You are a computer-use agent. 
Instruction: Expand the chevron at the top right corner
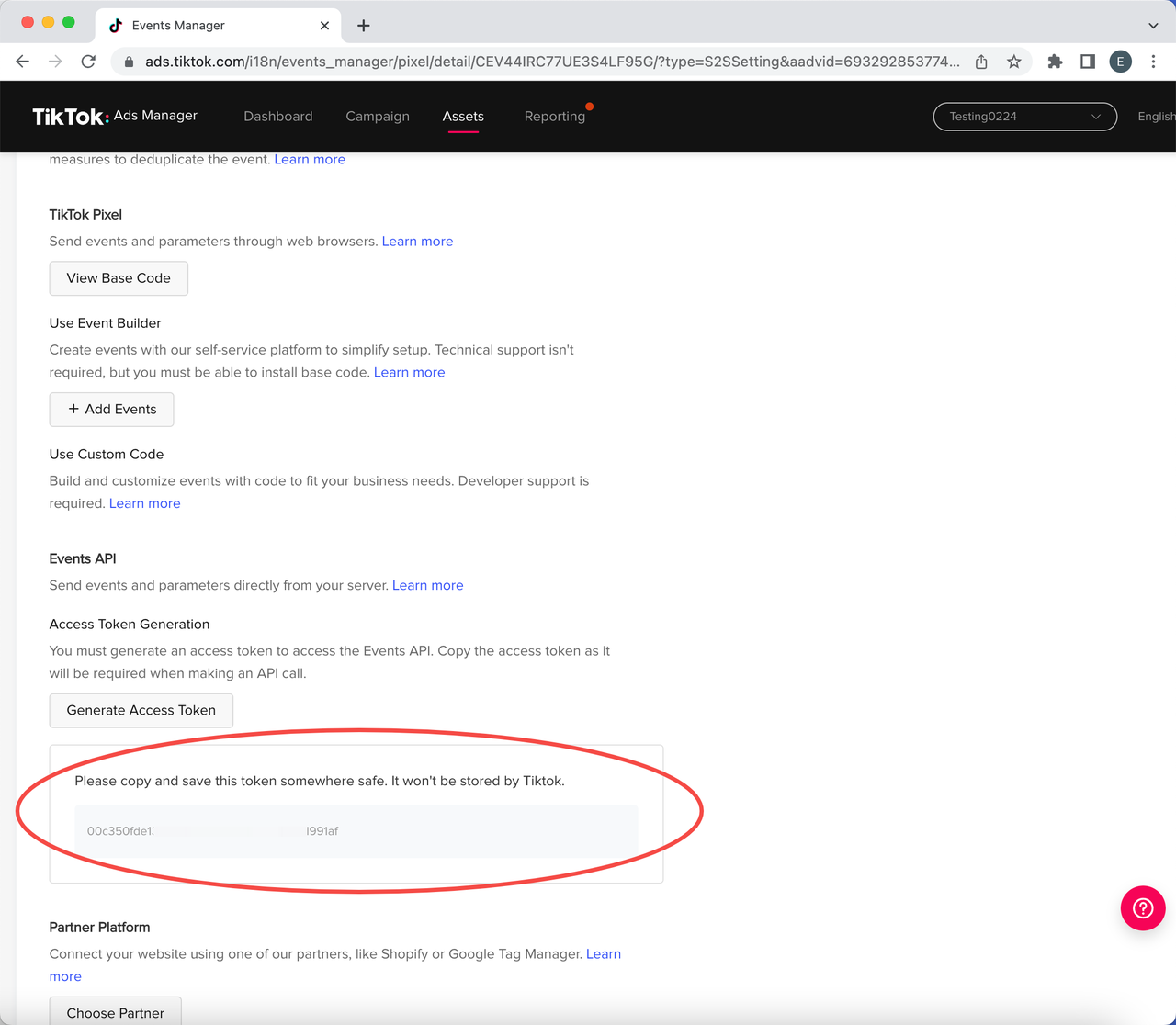coord(1155,25)
